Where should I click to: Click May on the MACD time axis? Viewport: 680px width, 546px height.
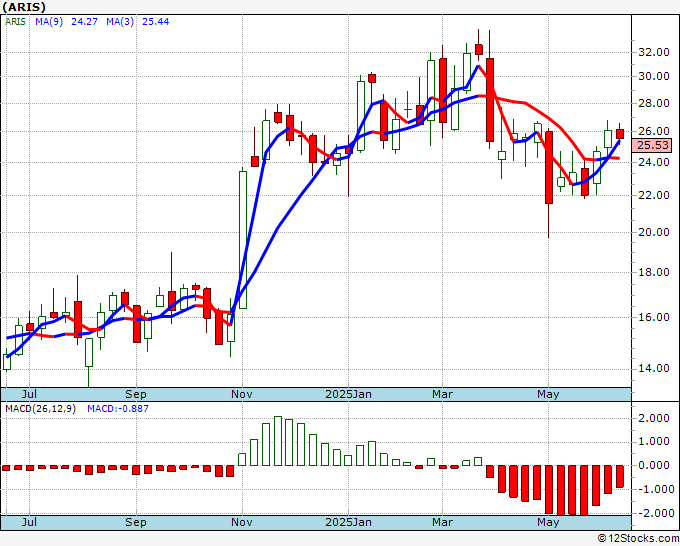(x=548, y=522)
